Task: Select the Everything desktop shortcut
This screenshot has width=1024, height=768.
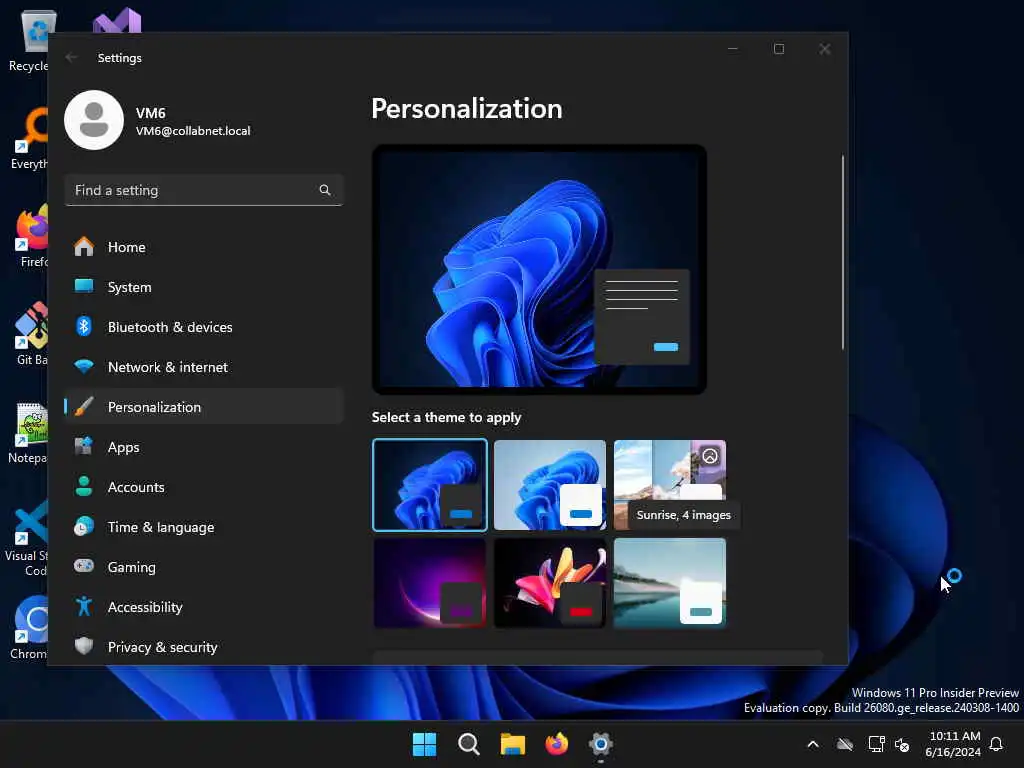Action: [x=28, y=138]
